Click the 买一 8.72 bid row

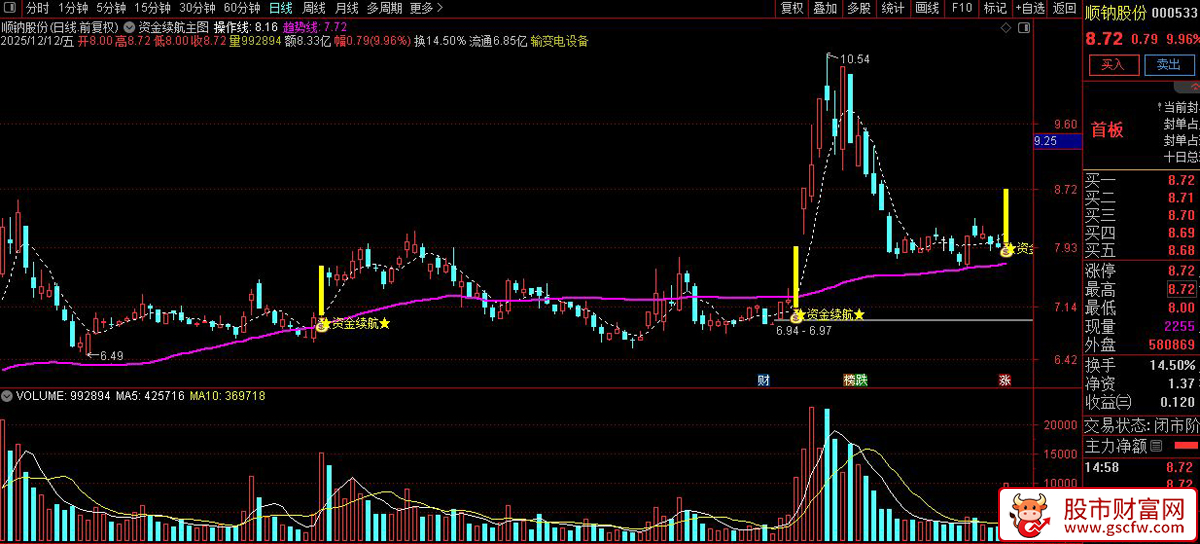1142,181
